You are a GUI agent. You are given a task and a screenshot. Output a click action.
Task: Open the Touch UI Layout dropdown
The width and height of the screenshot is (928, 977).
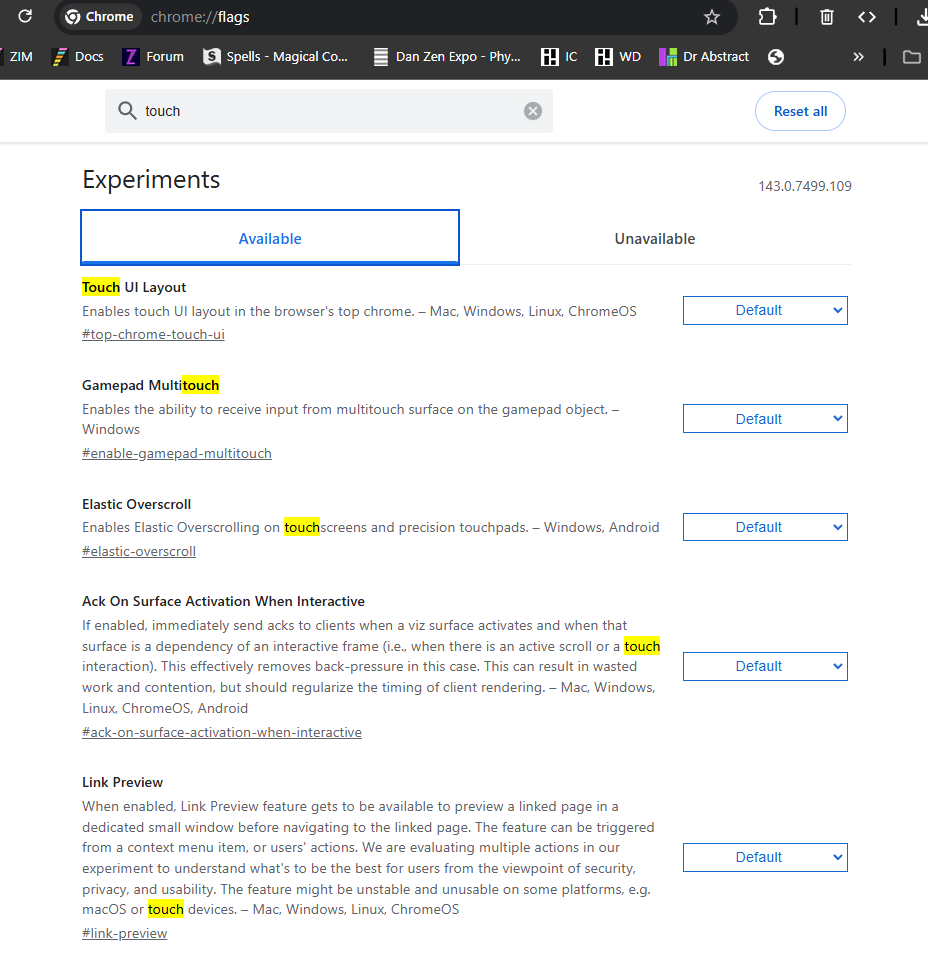(x=765, y=310)
